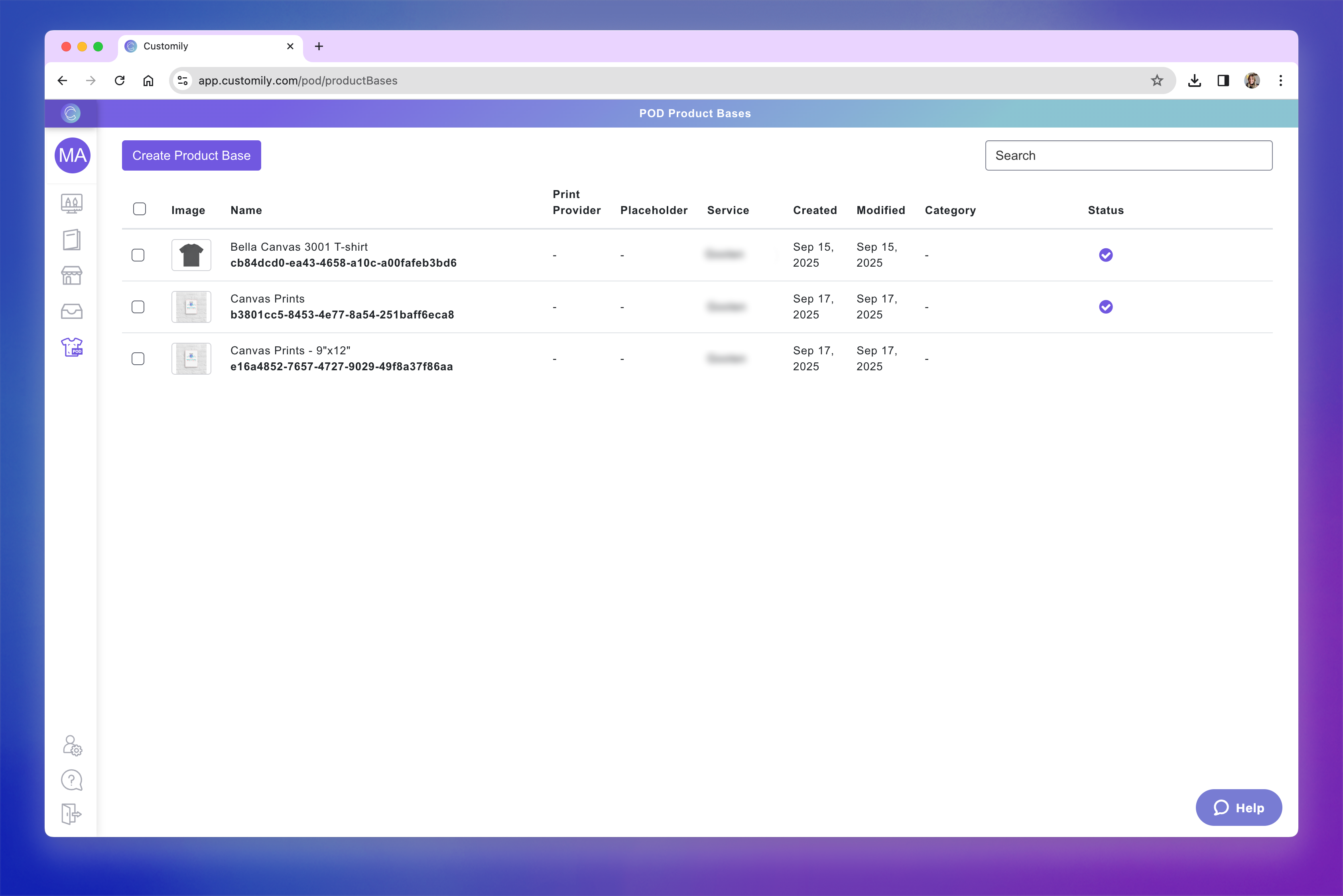Click the Search input field

coord(1128,155)
